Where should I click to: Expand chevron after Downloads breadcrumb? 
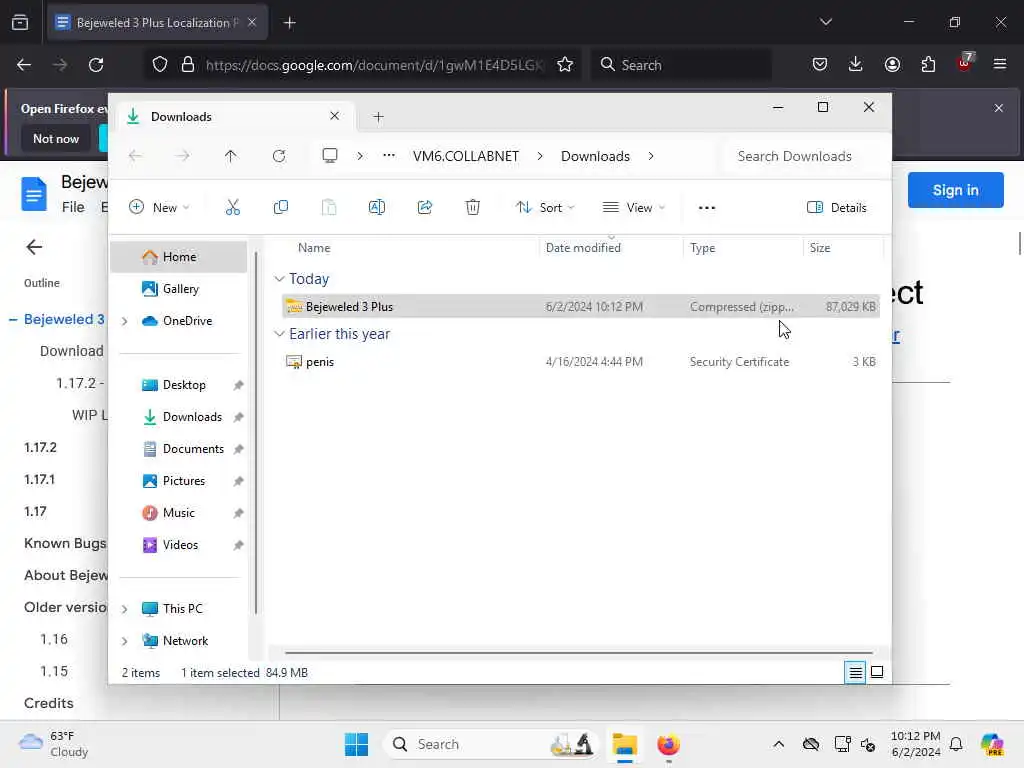650,156
